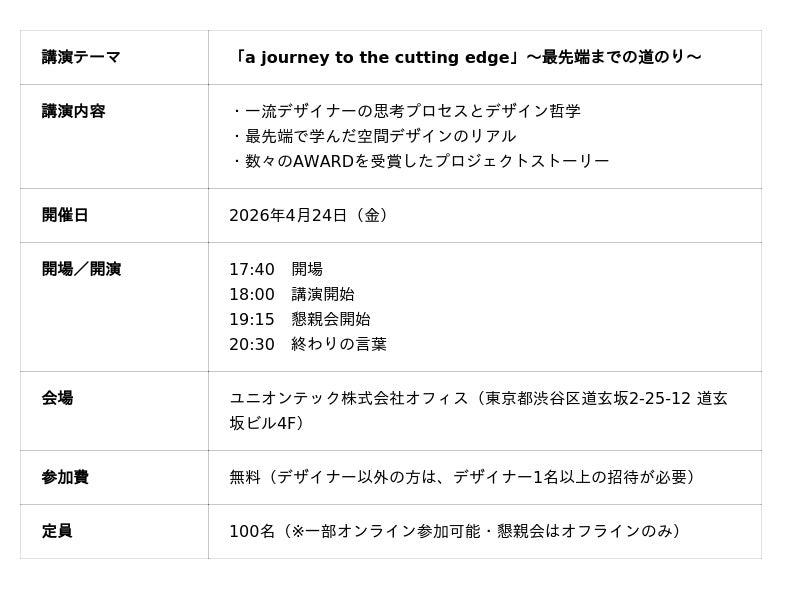This screenshot has width=800, height=589.
Task: Select the AWARDを受賞したプロジェクトストーリー bullet
Action: pyautogui.click(x=419, y=161)
